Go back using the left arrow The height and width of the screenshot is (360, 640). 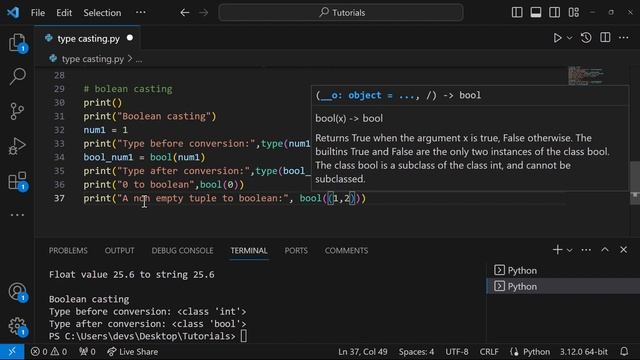(184, 13)
